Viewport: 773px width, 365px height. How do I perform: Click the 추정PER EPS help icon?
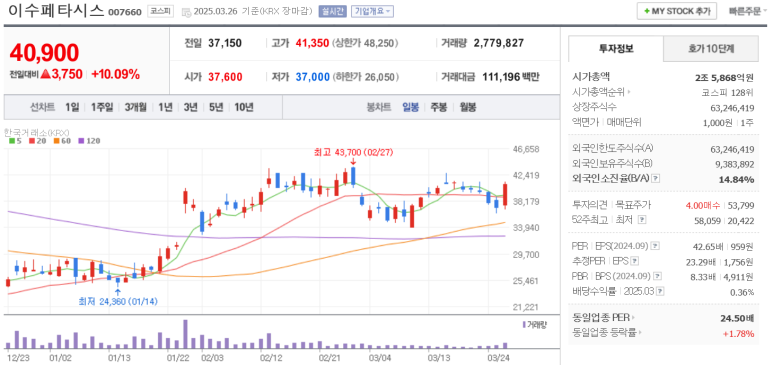coord(634,260)
